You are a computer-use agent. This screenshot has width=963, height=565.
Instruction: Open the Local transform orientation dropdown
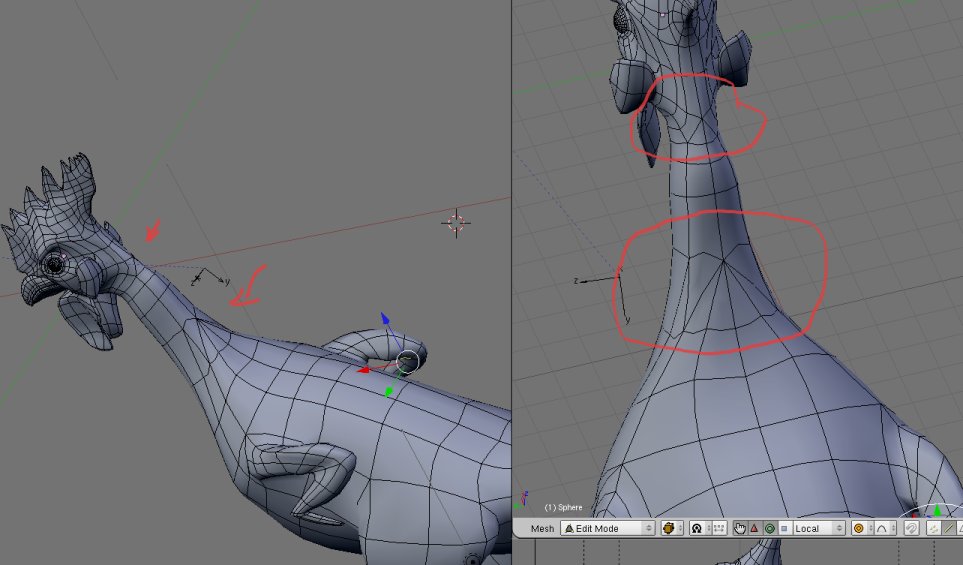click(819, 528)
